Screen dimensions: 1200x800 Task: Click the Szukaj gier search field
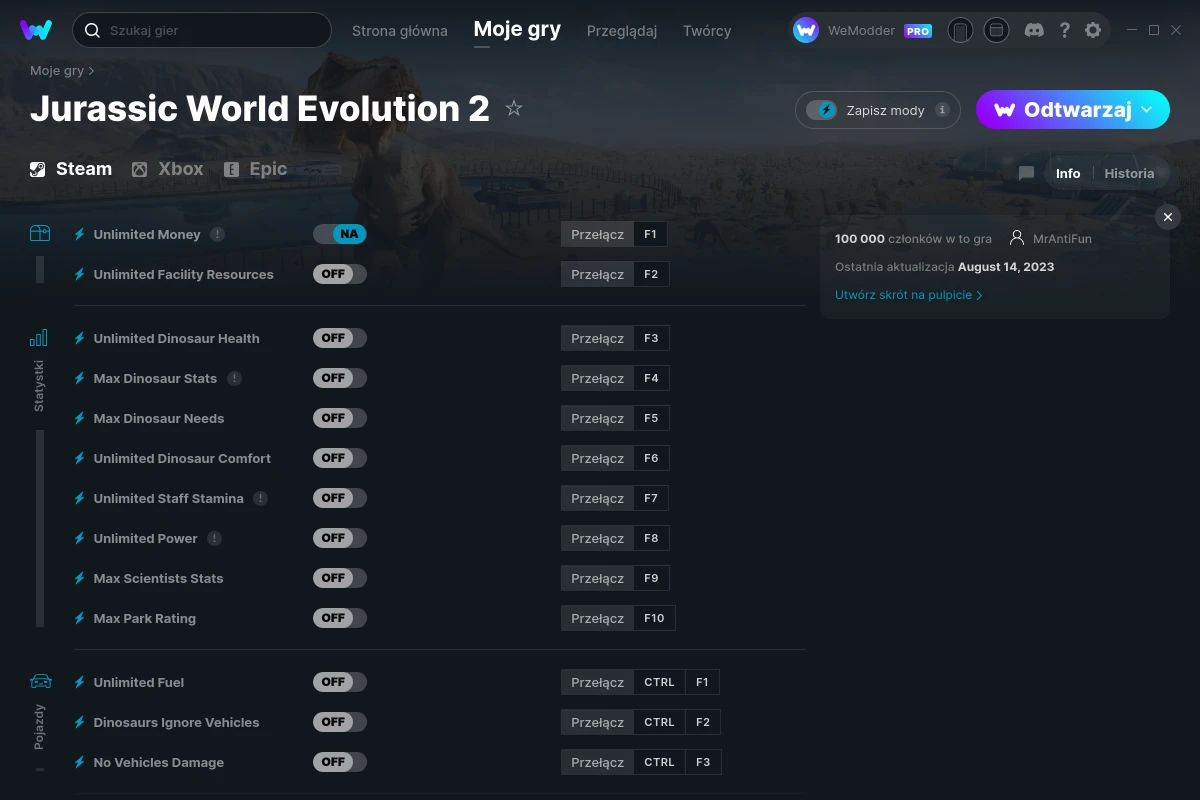pos(202,30)
